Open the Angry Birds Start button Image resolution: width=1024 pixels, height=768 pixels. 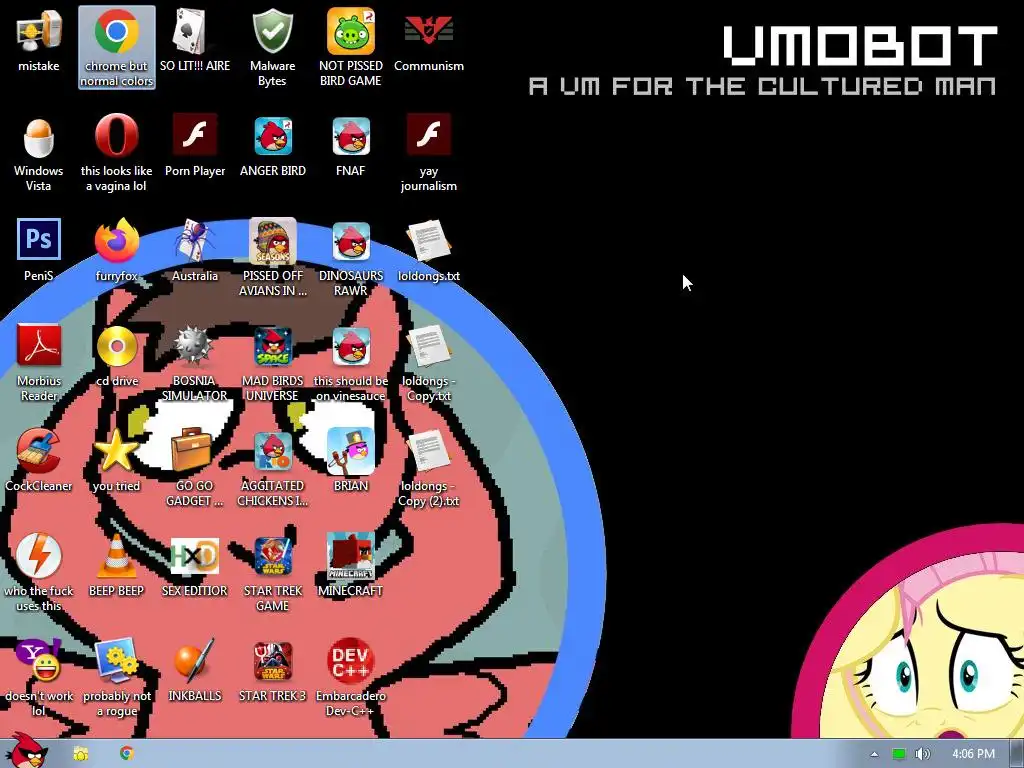coord(25,751)
